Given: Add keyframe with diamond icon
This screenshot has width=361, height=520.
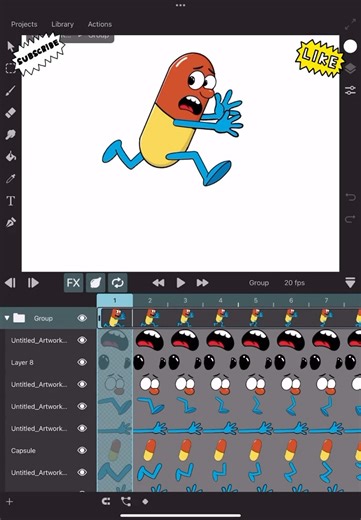Looking at the screenshot, I should pos(145,501).
